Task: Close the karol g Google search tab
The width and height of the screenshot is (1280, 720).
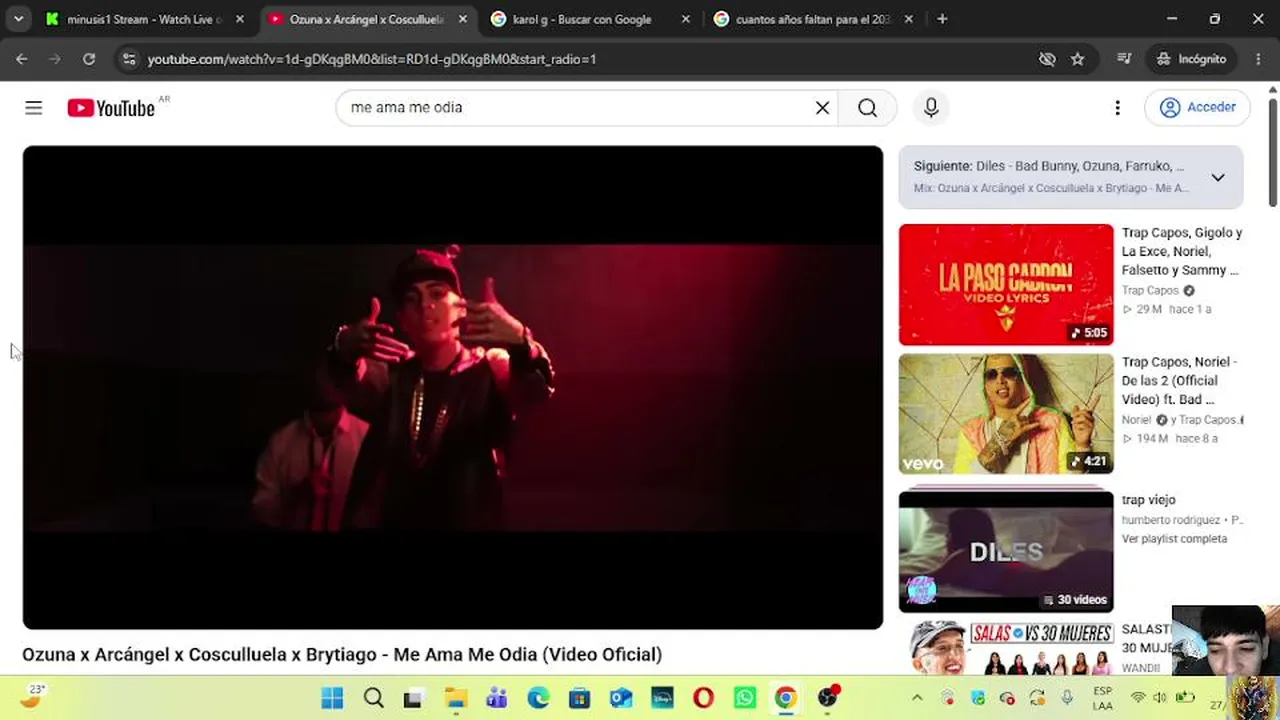Action: [685, 19]
